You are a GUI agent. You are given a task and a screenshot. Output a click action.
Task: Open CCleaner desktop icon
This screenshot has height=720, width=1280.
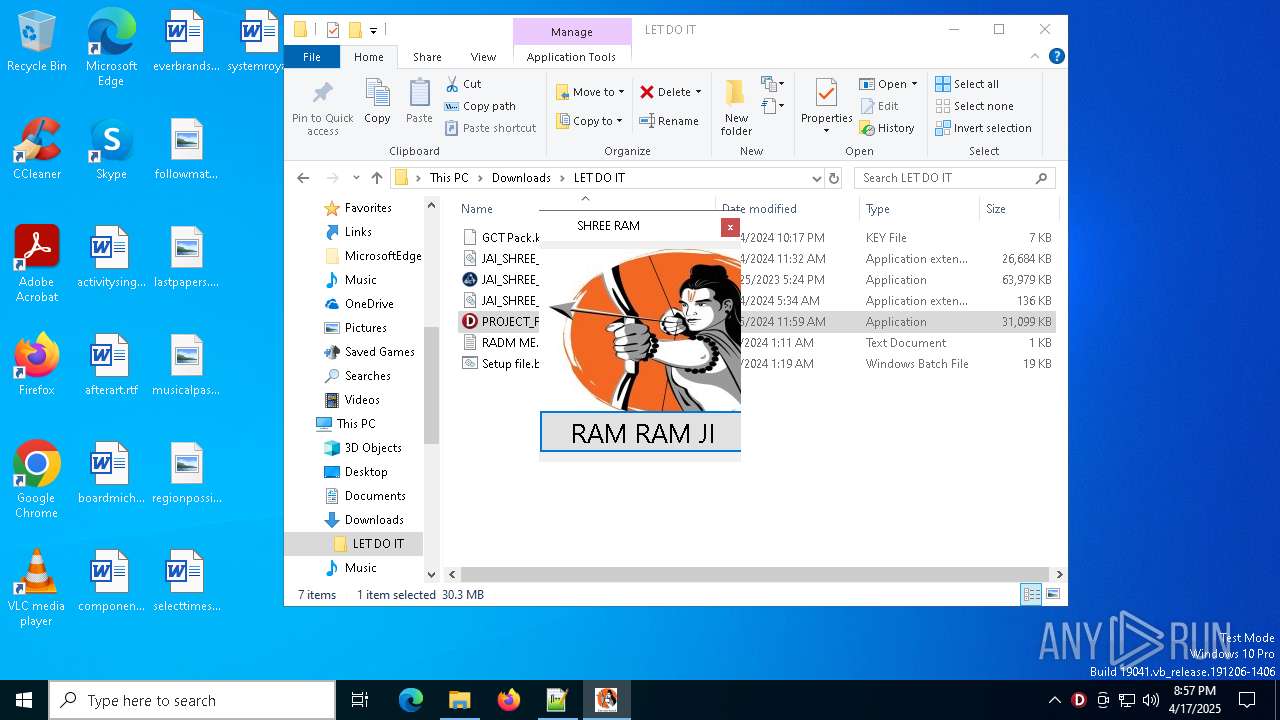37,150
